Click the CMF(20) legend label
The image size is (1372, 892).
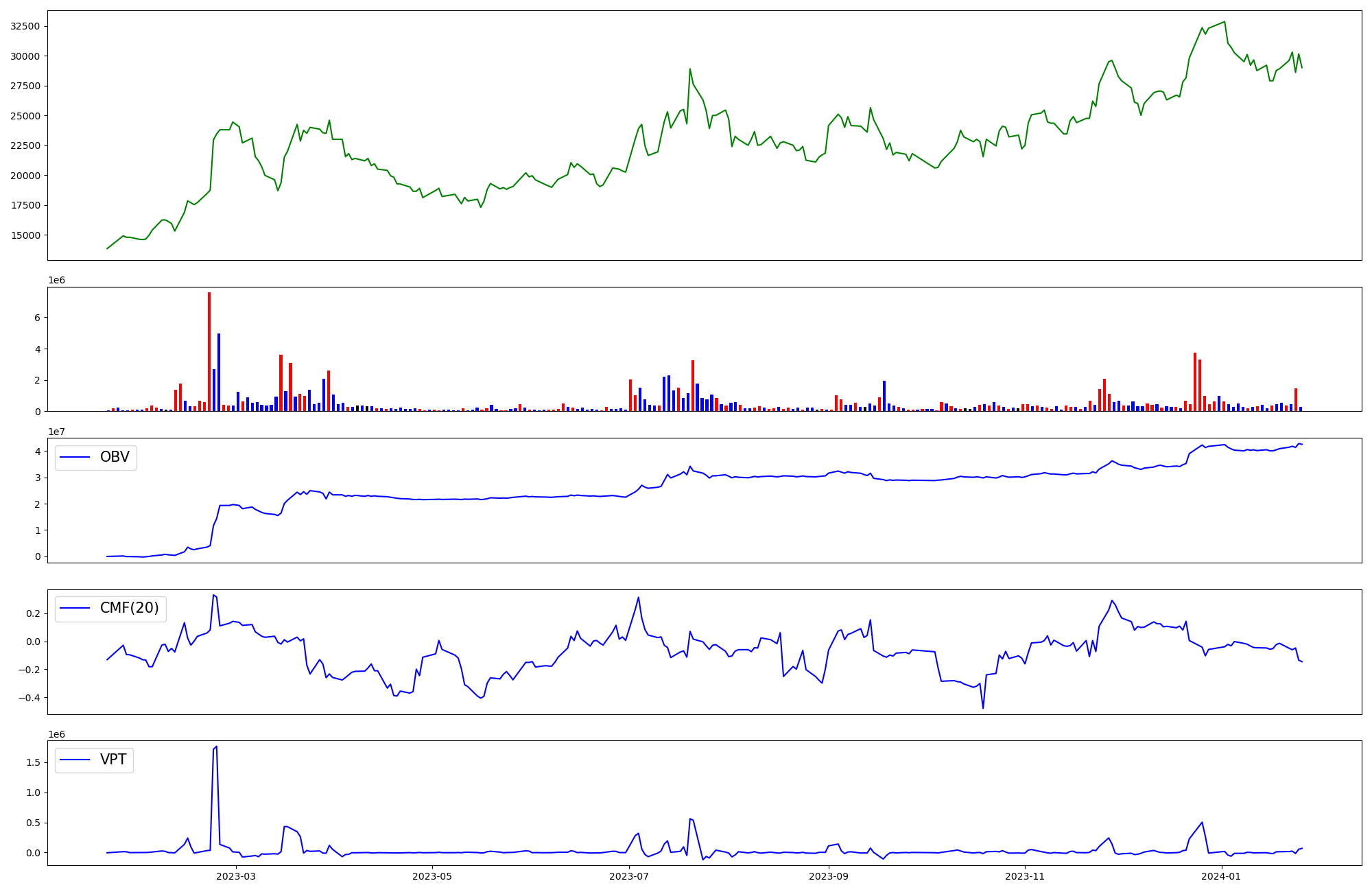point(129,609)
